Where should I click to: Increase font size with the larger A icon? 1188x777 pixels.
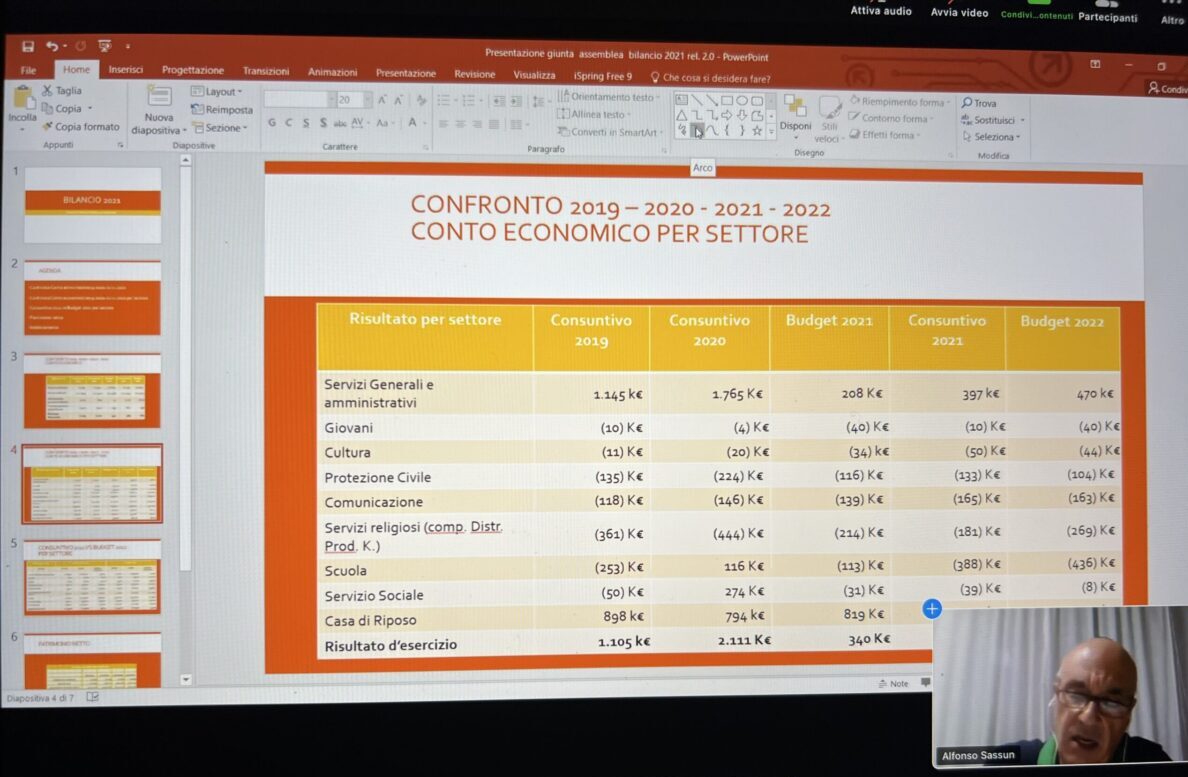382,100
